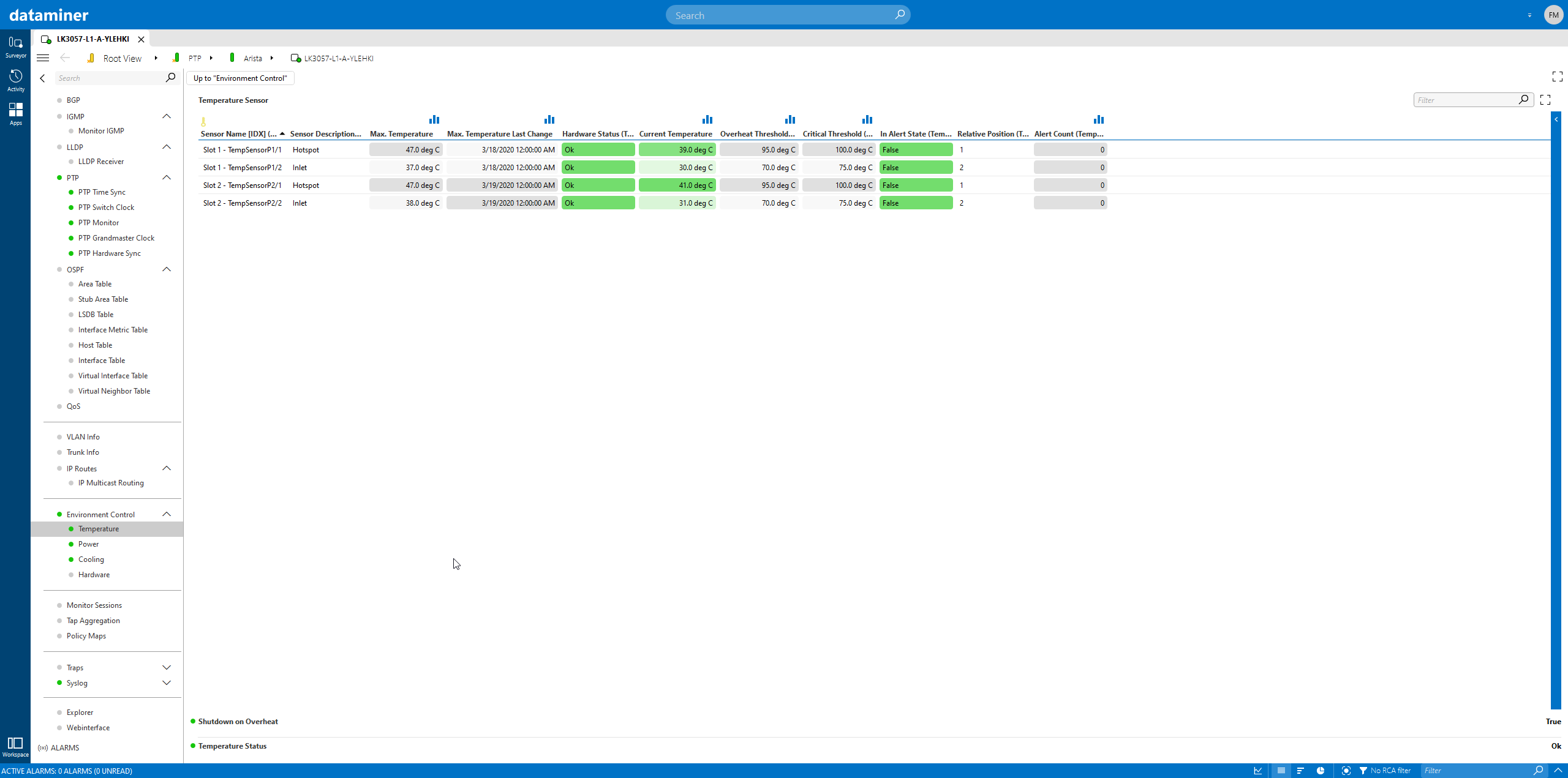This screenshot has width=1568, height=778.
Task: Switch alarm console to pie chart view
Action: [1321, 771]
